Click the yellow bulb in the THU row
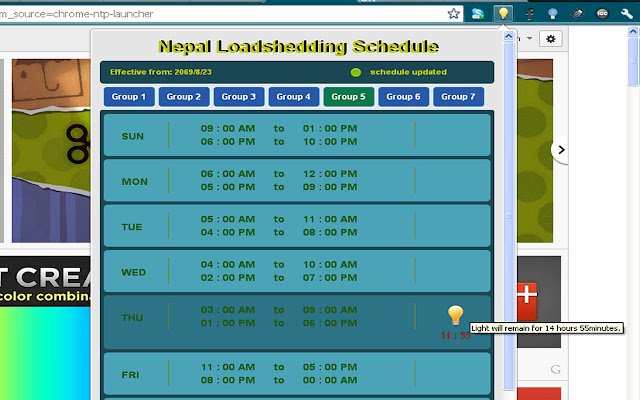 (455, 315)
